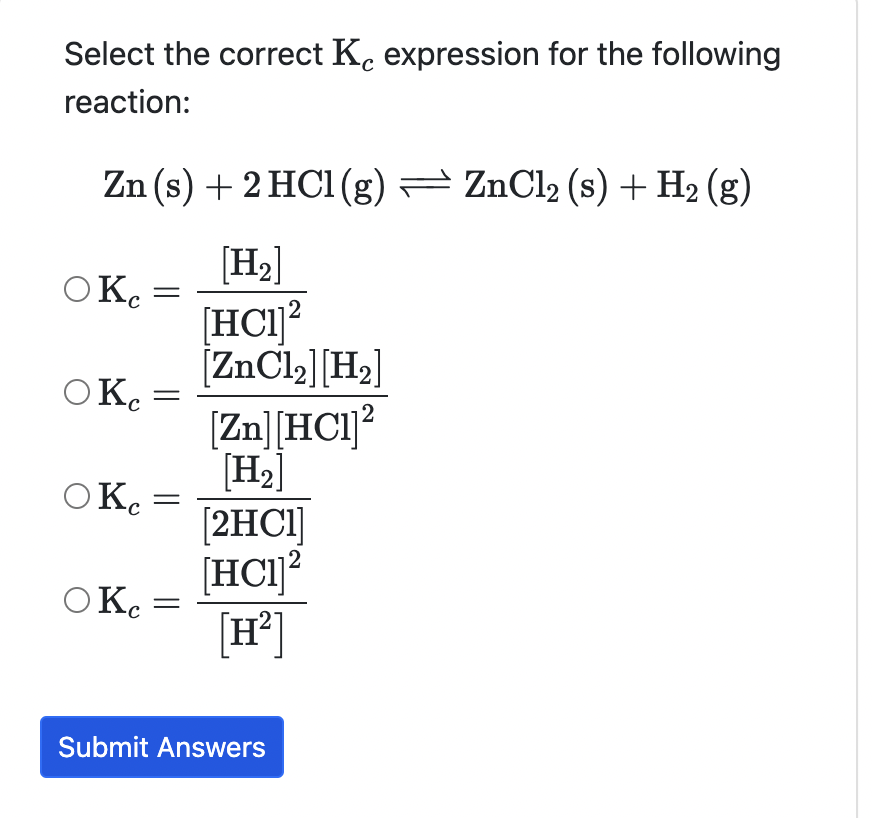The width and height of the screenshot is (872, 818).
Task: Click the [2HCl] denominator in option three
Action: point(253,521)
